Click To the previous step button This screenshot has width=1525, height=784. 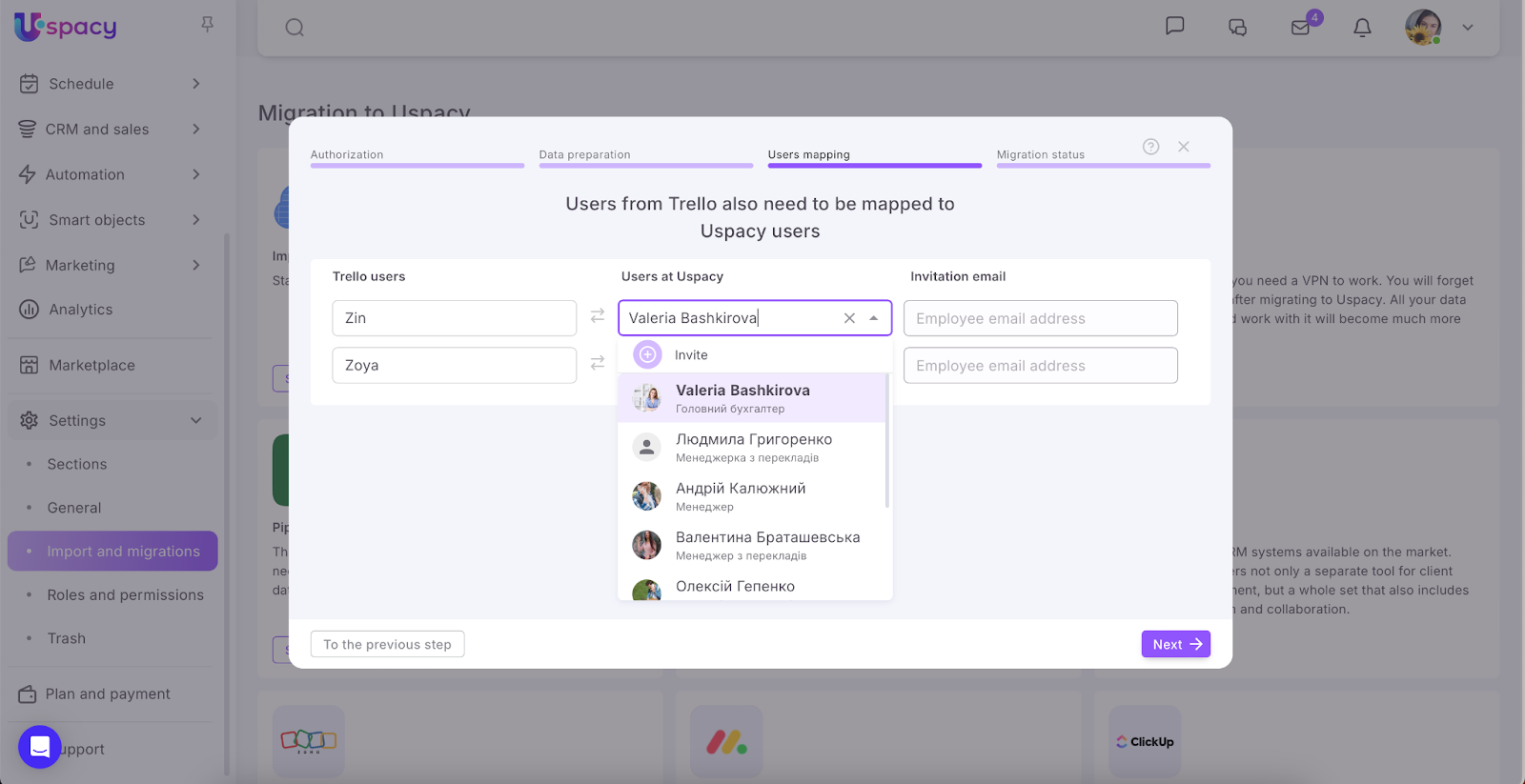tap(387, 644)
